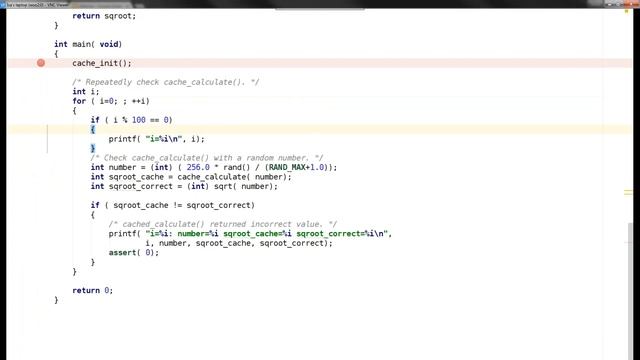Click the 'int i;' declaration
The image size is (640, 360).
[x=86, y=91]
